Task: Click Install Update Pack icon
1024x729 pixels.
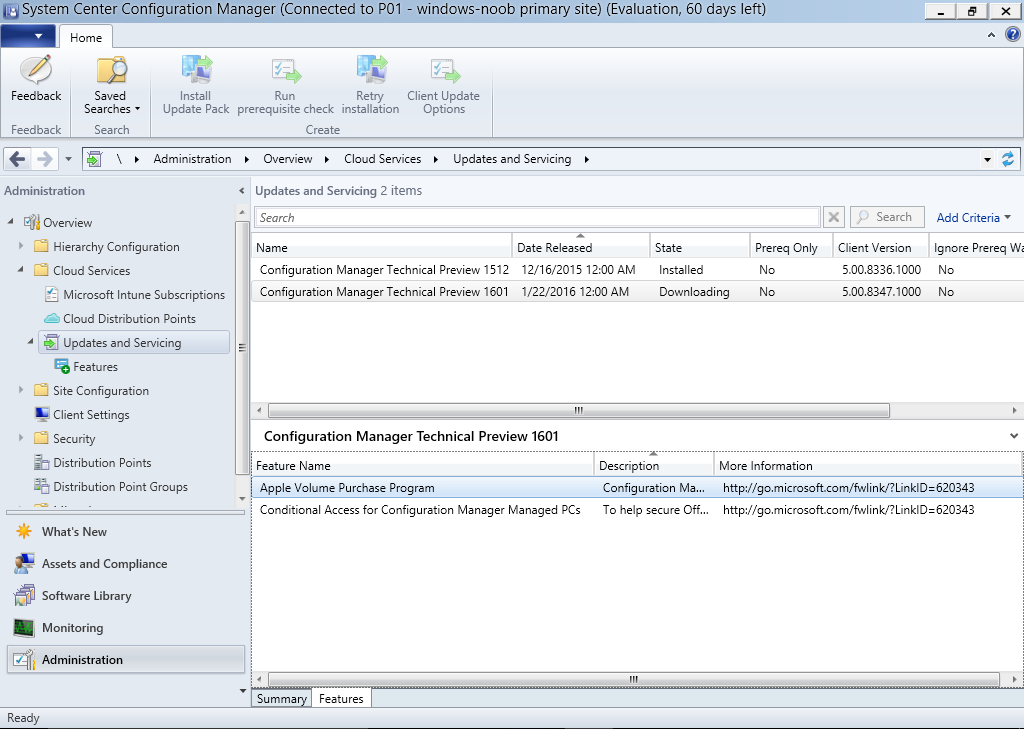Action: click(196, 70)
